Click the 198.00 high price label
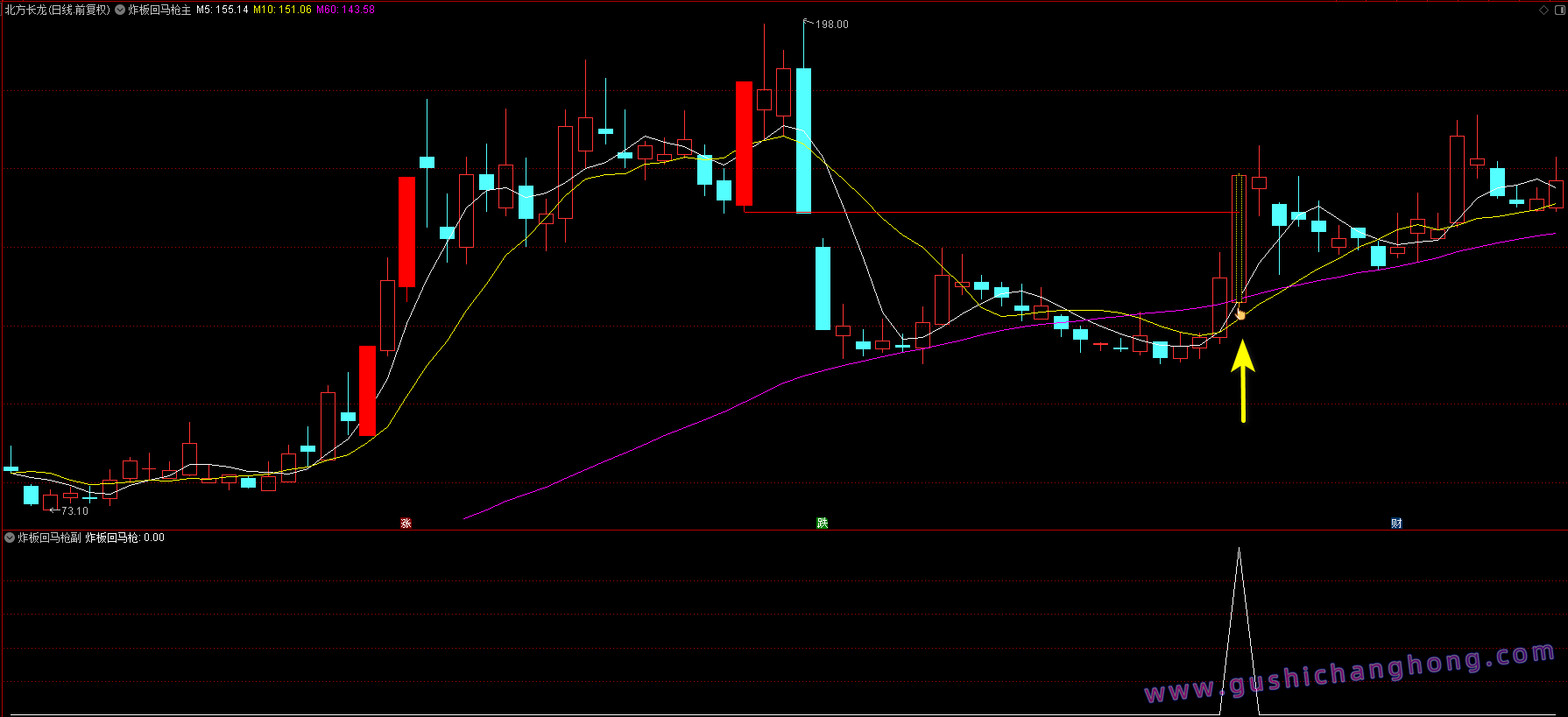Image resolution: width=1568 pixels, height=717 pixels. click(831, 25)
